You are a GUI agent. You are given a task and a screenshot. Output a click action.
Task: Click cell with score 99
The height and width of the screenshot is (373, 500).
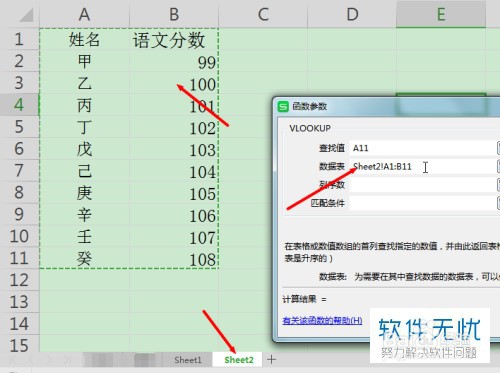[174, 62]
